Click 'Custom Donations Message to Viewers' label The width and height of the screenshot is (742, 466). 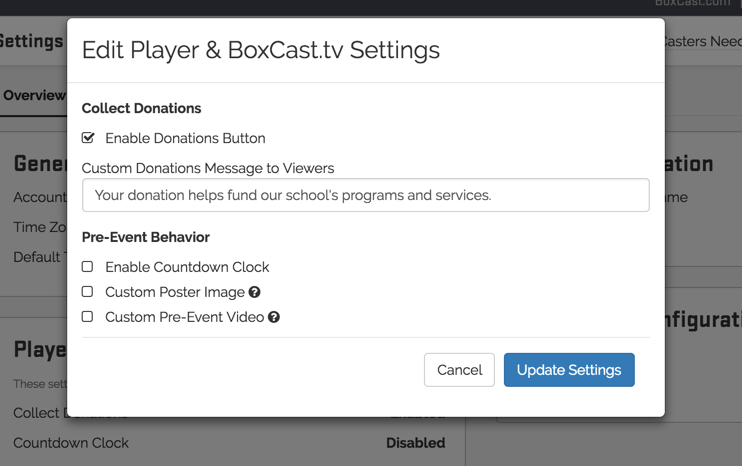[208, 168]
